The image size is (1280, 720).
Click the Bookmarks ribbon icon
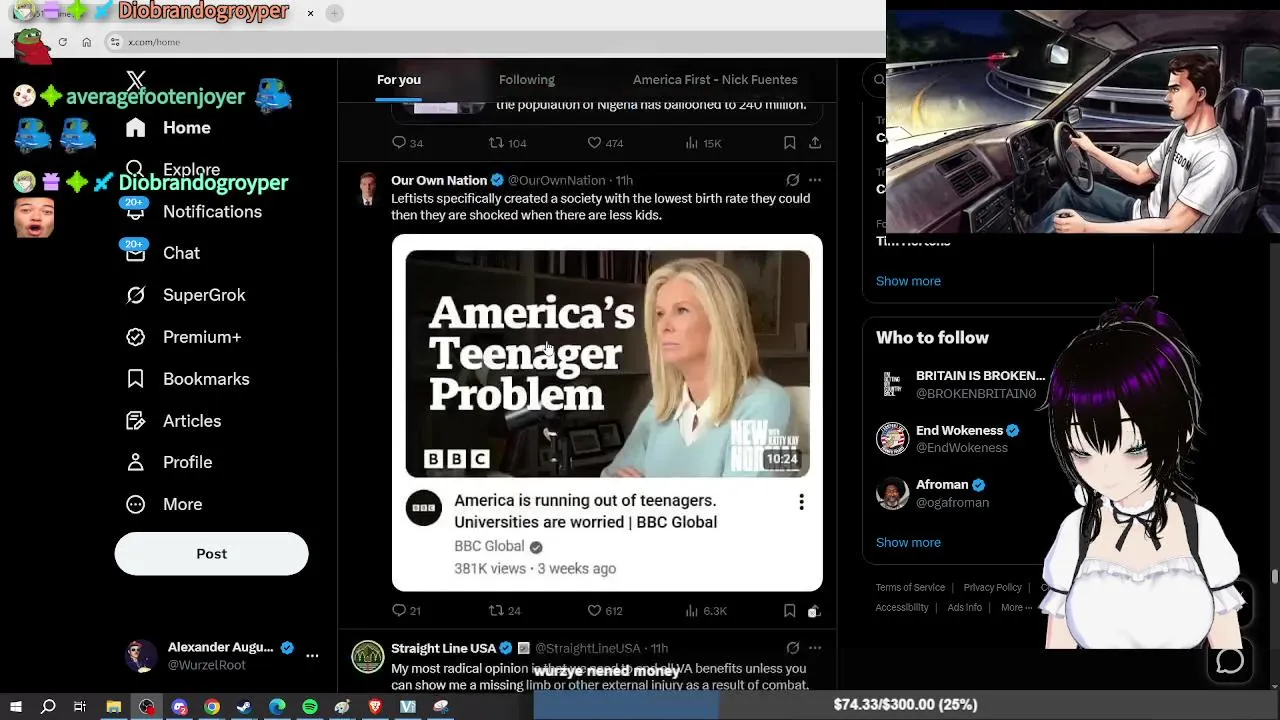pos(136,379)
